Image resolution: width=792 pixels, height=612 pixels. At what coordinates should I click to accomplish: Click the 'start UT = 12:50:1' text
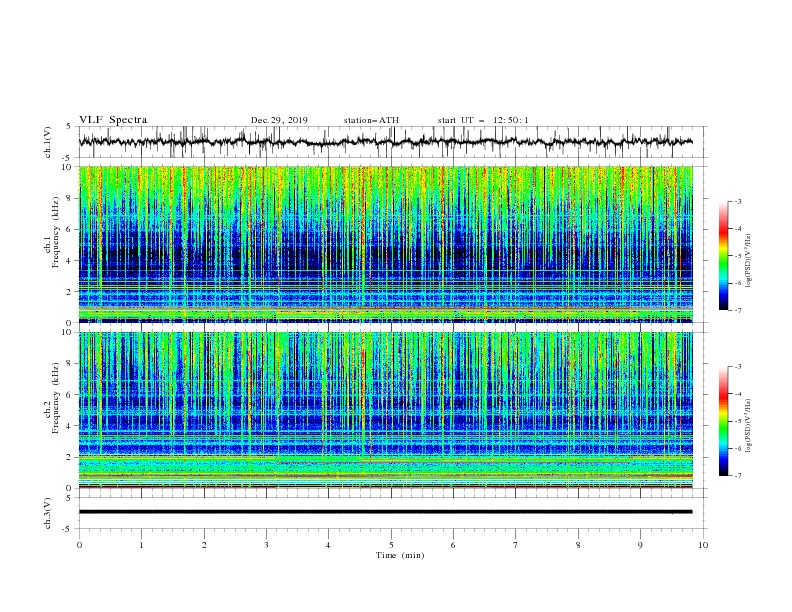tap(483, 120)
